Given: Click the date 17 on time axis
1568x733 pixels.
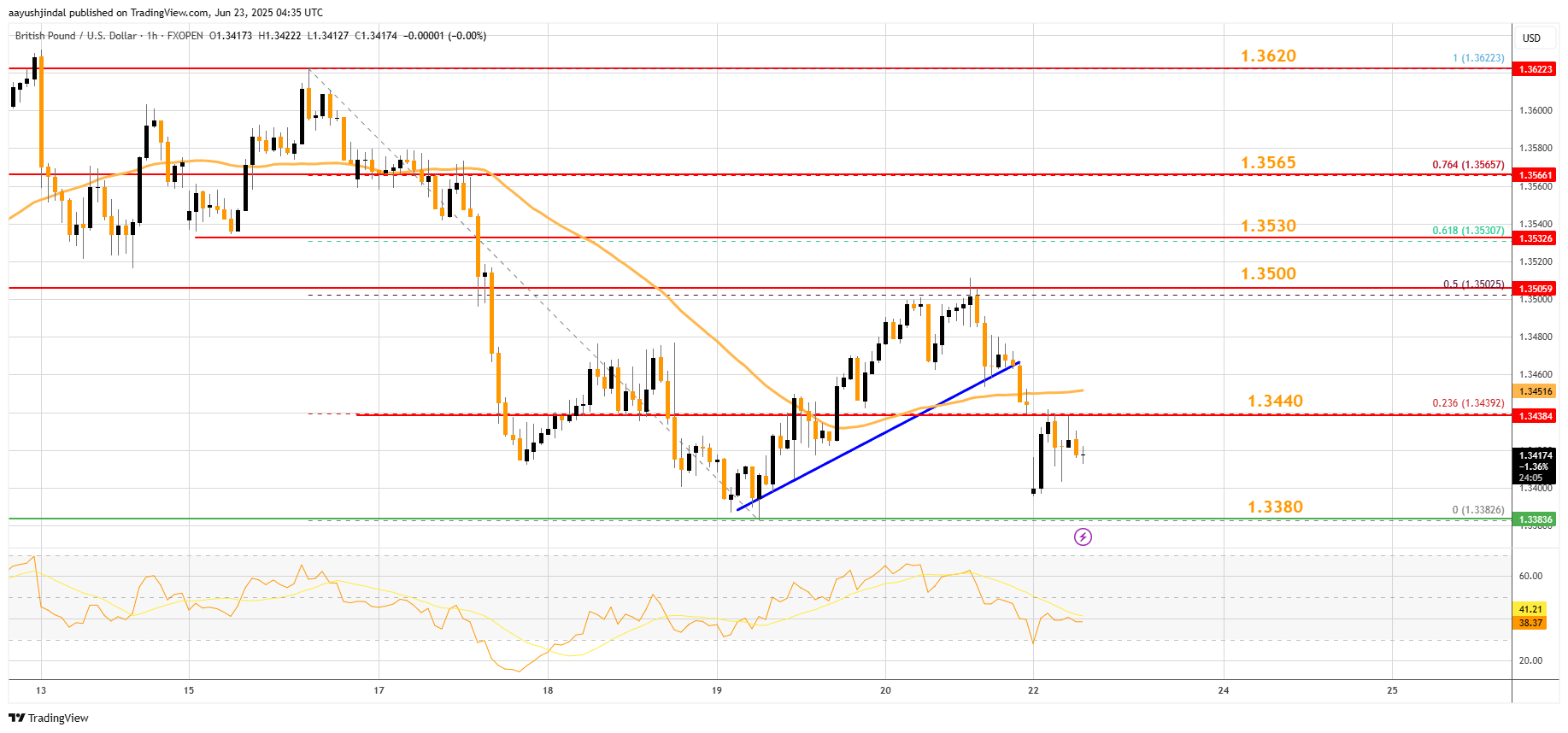Looking at the screenshot, I should (379, 690).
